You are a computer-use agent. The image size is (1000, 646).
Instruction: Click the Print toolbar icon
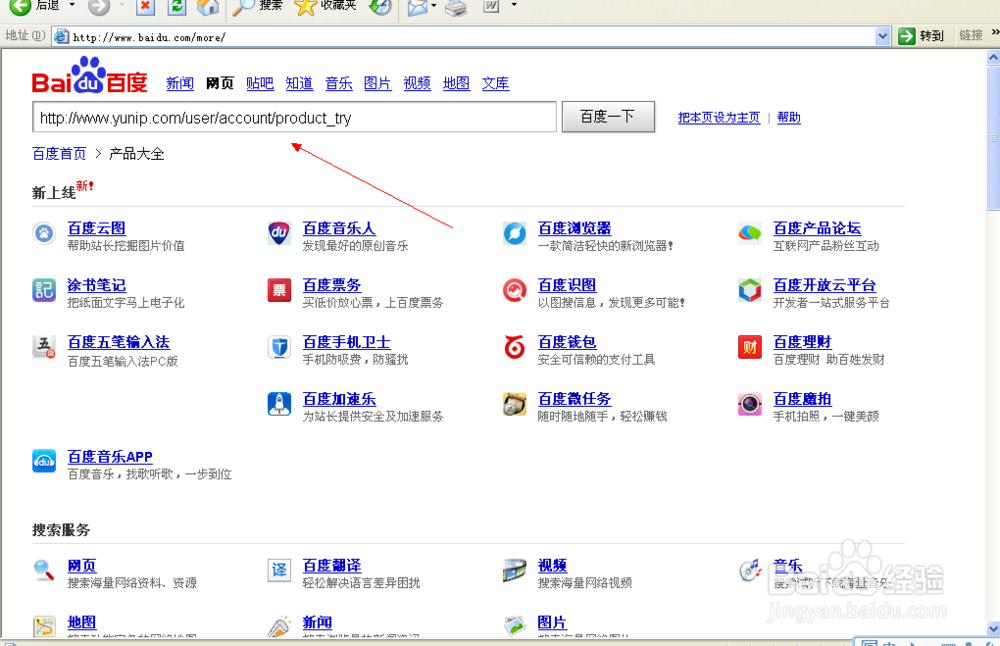pyautogui.click(x=456, y=7)
